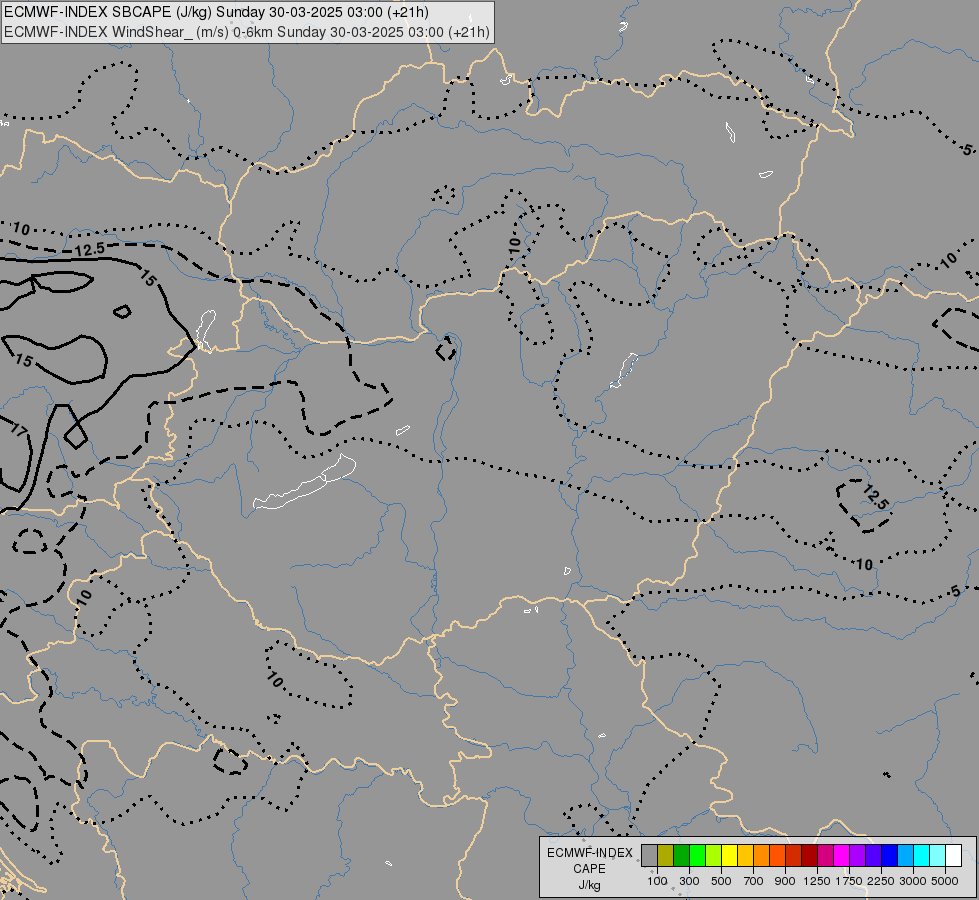Select the gray CAPE legend swatch
Image resolution: width=979 pixels, height=900 pixels.
649,855
